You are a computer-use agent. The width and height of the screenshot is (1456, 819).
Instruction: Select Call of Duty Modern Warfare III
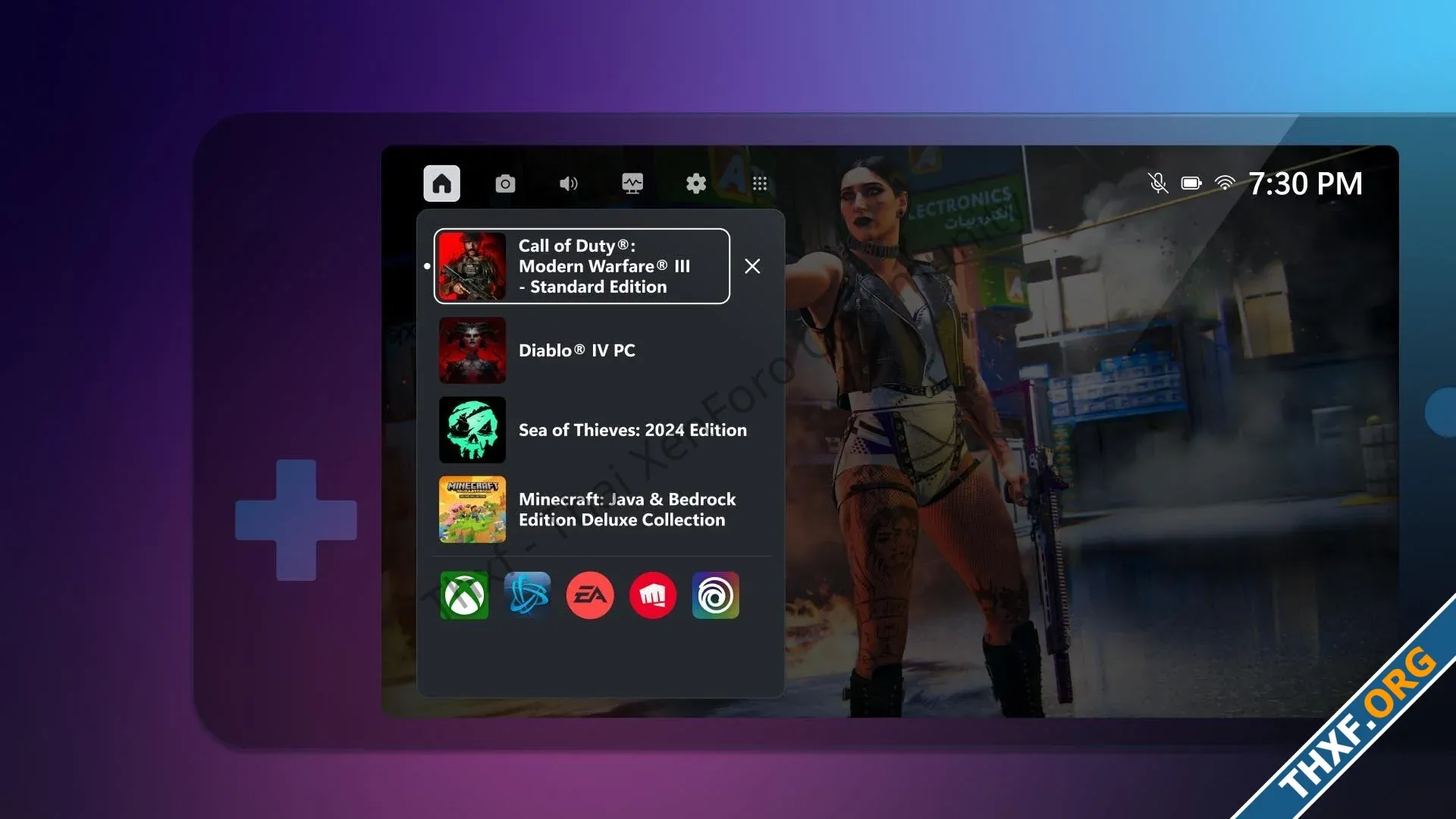click(582, 266)
